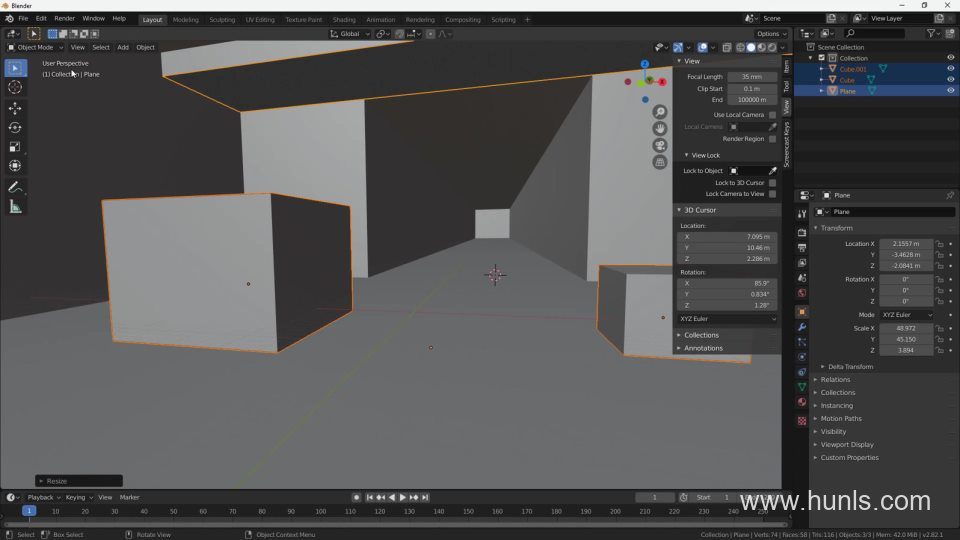
Task: Open the Options dropdown in header
Action: [x=771, y=34]
